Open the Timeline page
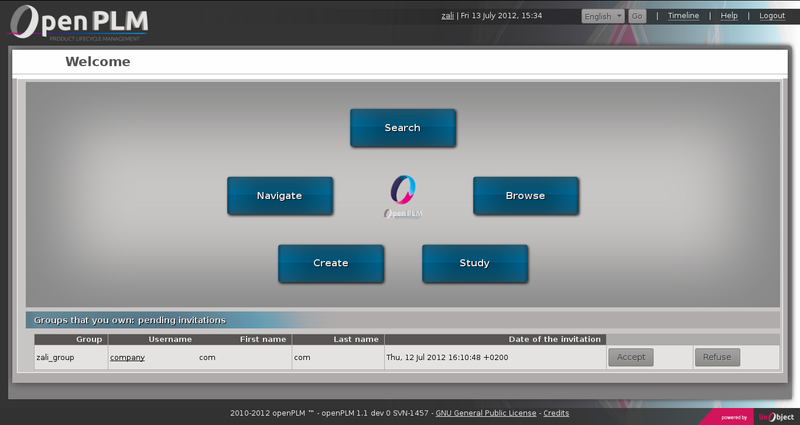Image resolution: width=800 pixels, height=425 pixels. 683,16
